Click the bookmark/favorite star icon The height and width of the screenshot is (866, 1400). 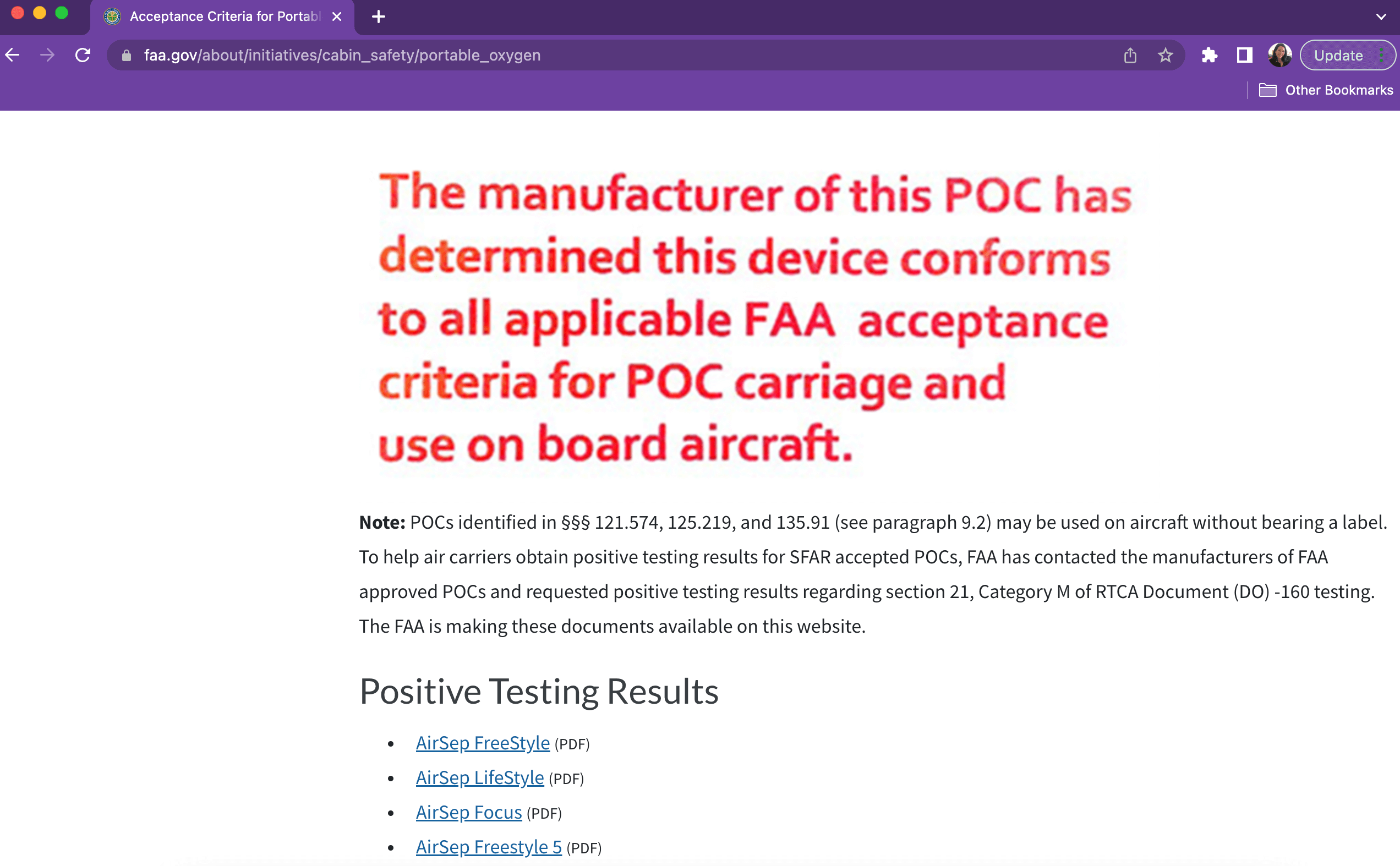[1163, 55]
